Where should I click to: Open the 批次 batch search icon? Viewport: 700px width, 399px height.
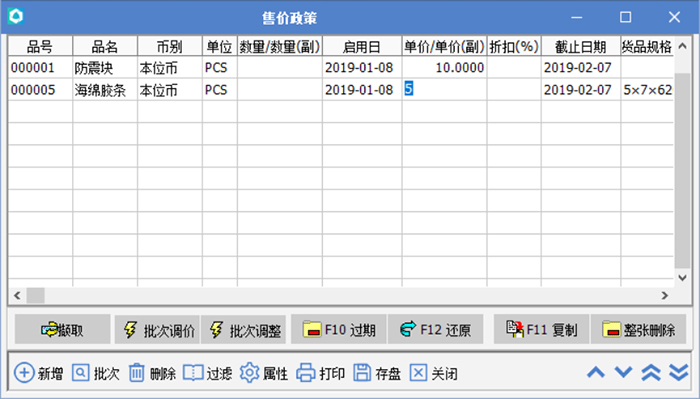coord(81,372)
